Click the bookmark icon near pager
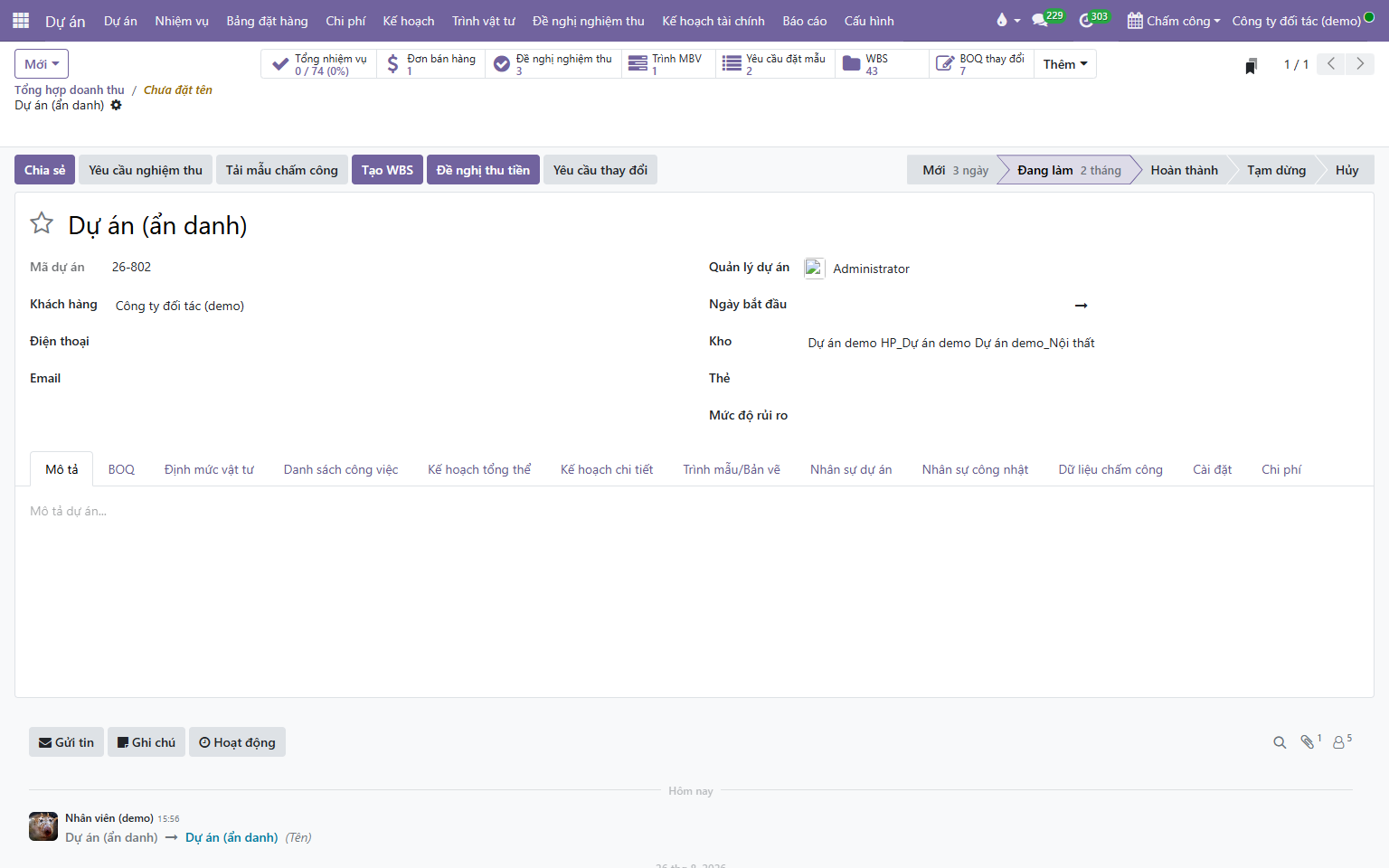The image size is (1389, 868). [x=1251, y=65]
